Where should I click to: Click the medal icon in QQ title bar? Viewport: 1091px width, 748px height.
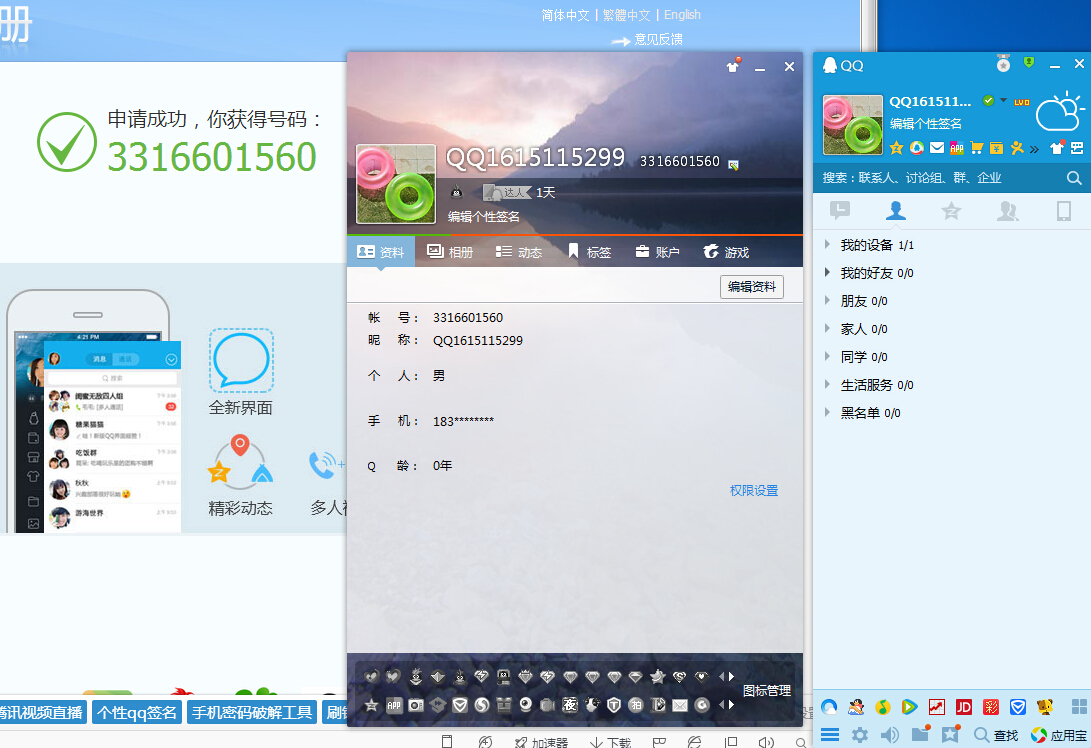tap(1003, 63)
